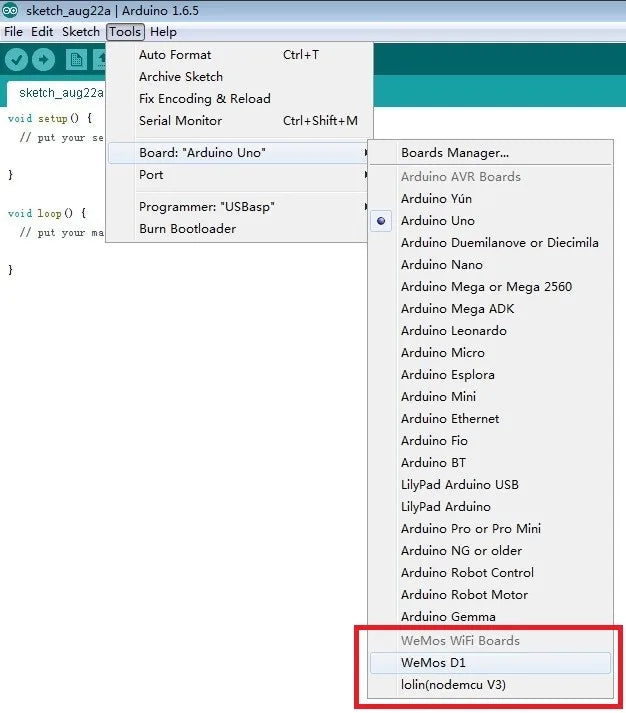626x713 pixels.
Task: Open the Edit menu
Action: [42, 32]
